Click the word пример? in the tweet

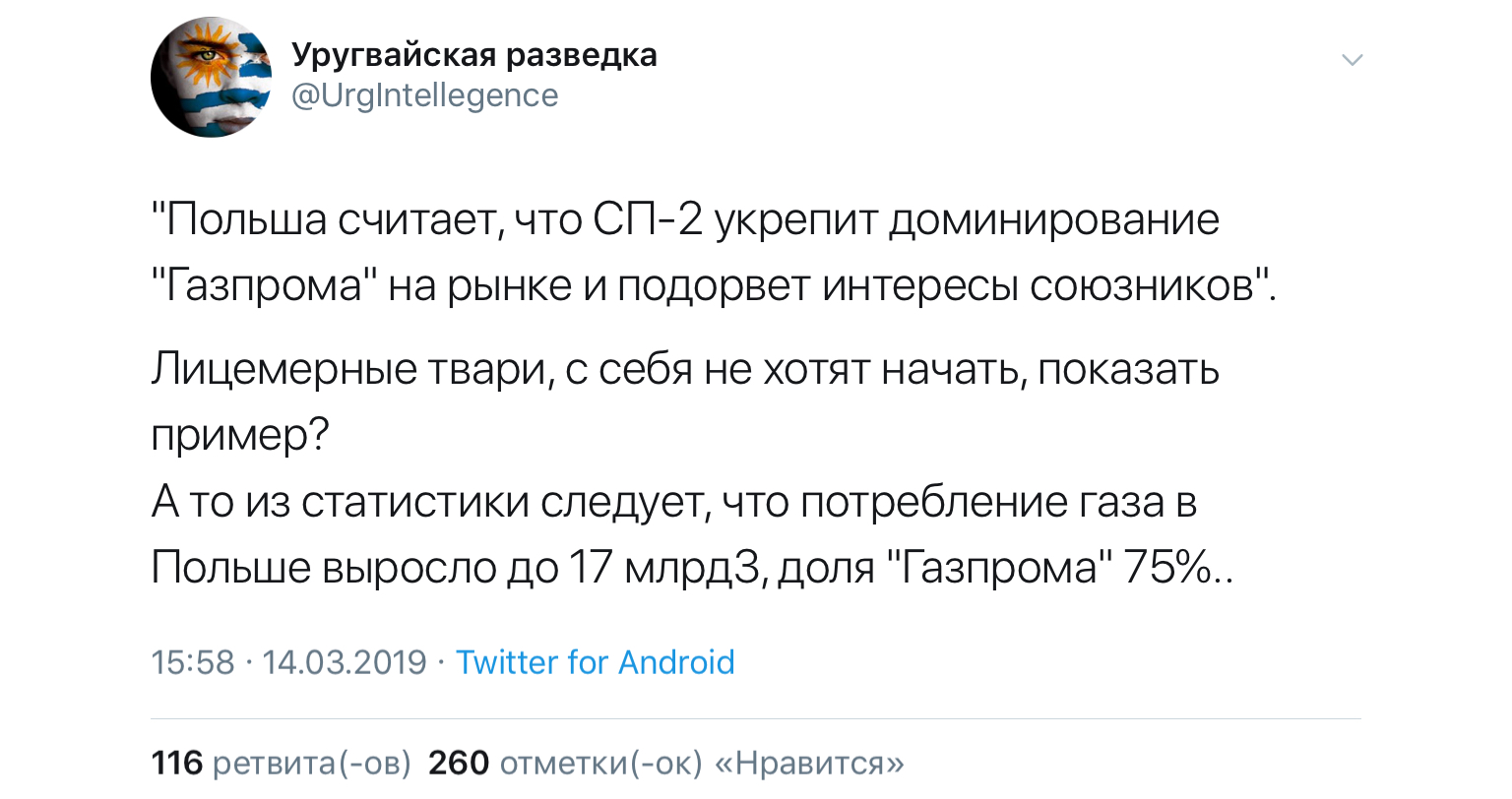click(239, 435)
